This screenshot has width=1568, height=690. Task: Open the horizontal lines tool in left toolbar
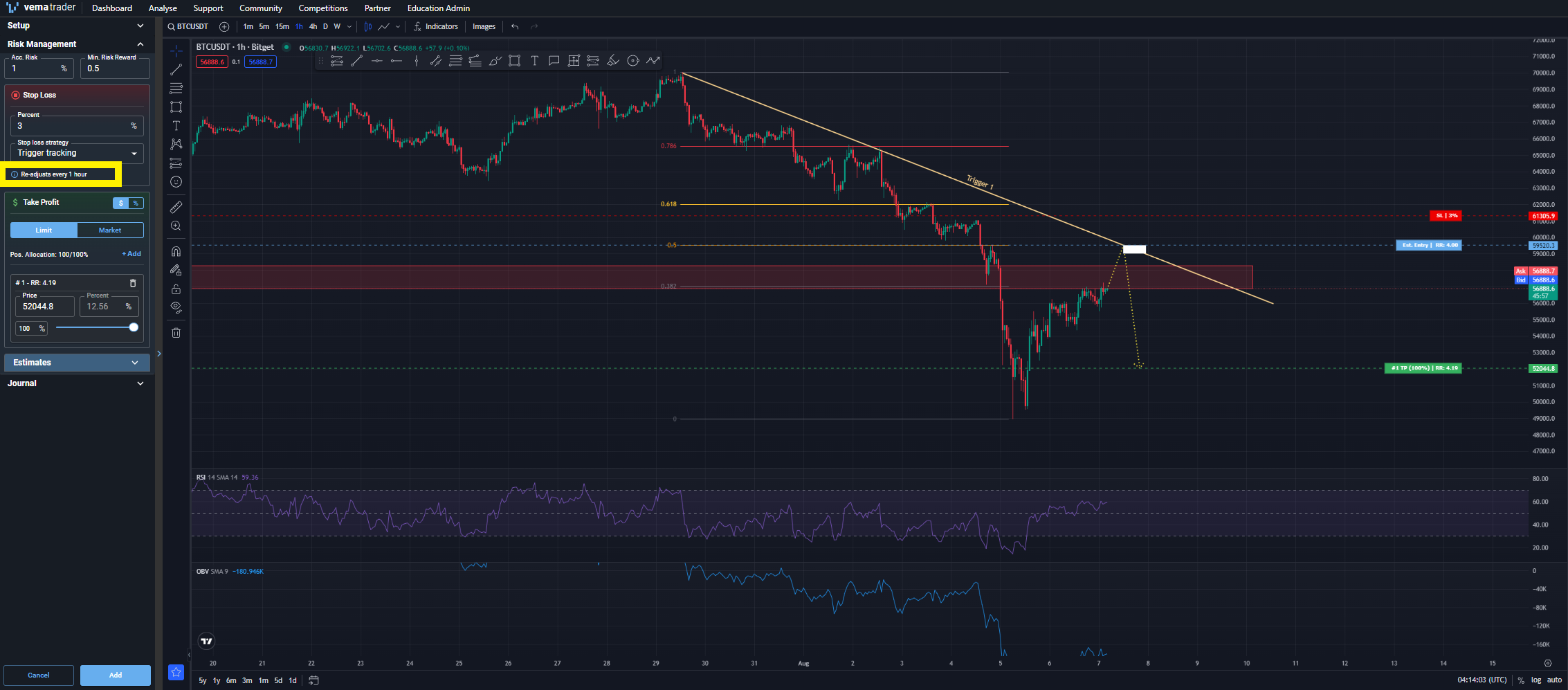click(x=176, y=88)
